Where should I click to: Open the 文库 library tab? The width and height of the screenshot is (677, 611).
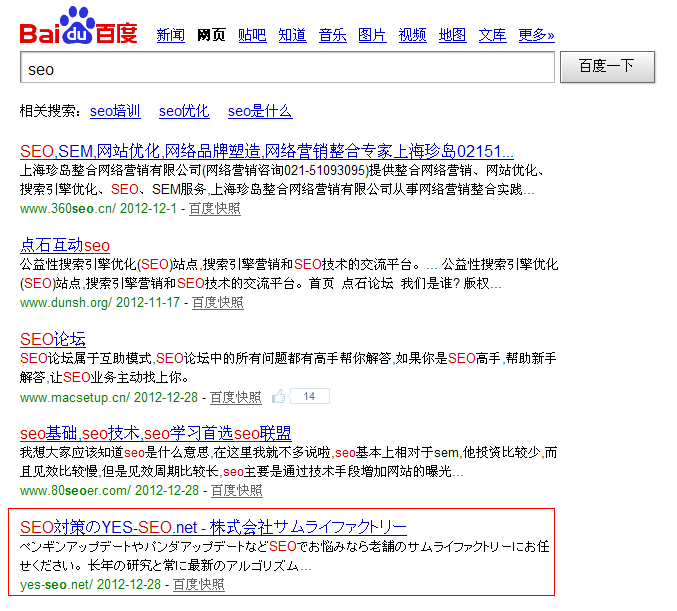click(492, 35)
